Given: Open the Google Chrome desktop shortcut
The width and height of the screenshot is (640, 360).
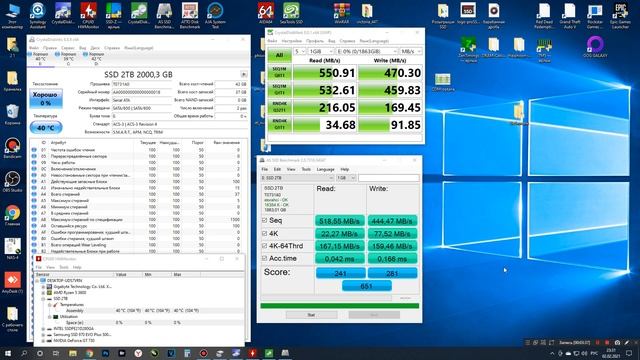Looking at the screenshot, I should (12, 215).
